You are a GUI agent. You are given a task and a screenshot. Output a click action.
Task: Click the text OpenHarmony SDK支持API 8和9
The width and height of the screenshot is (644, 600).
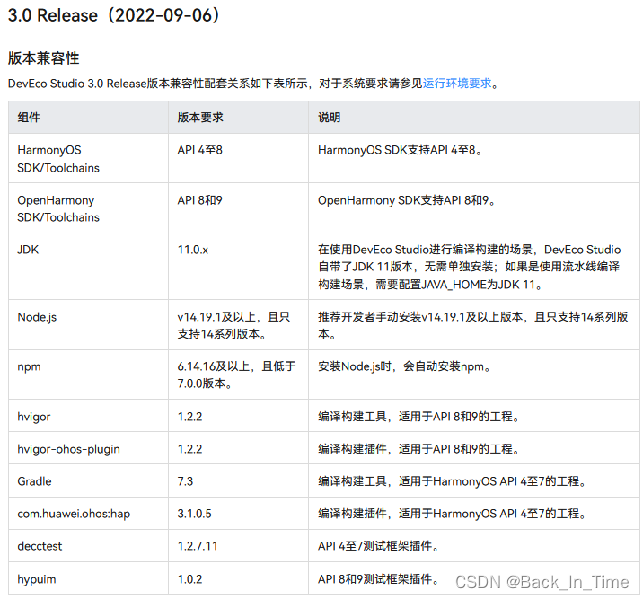coord(406,200)
